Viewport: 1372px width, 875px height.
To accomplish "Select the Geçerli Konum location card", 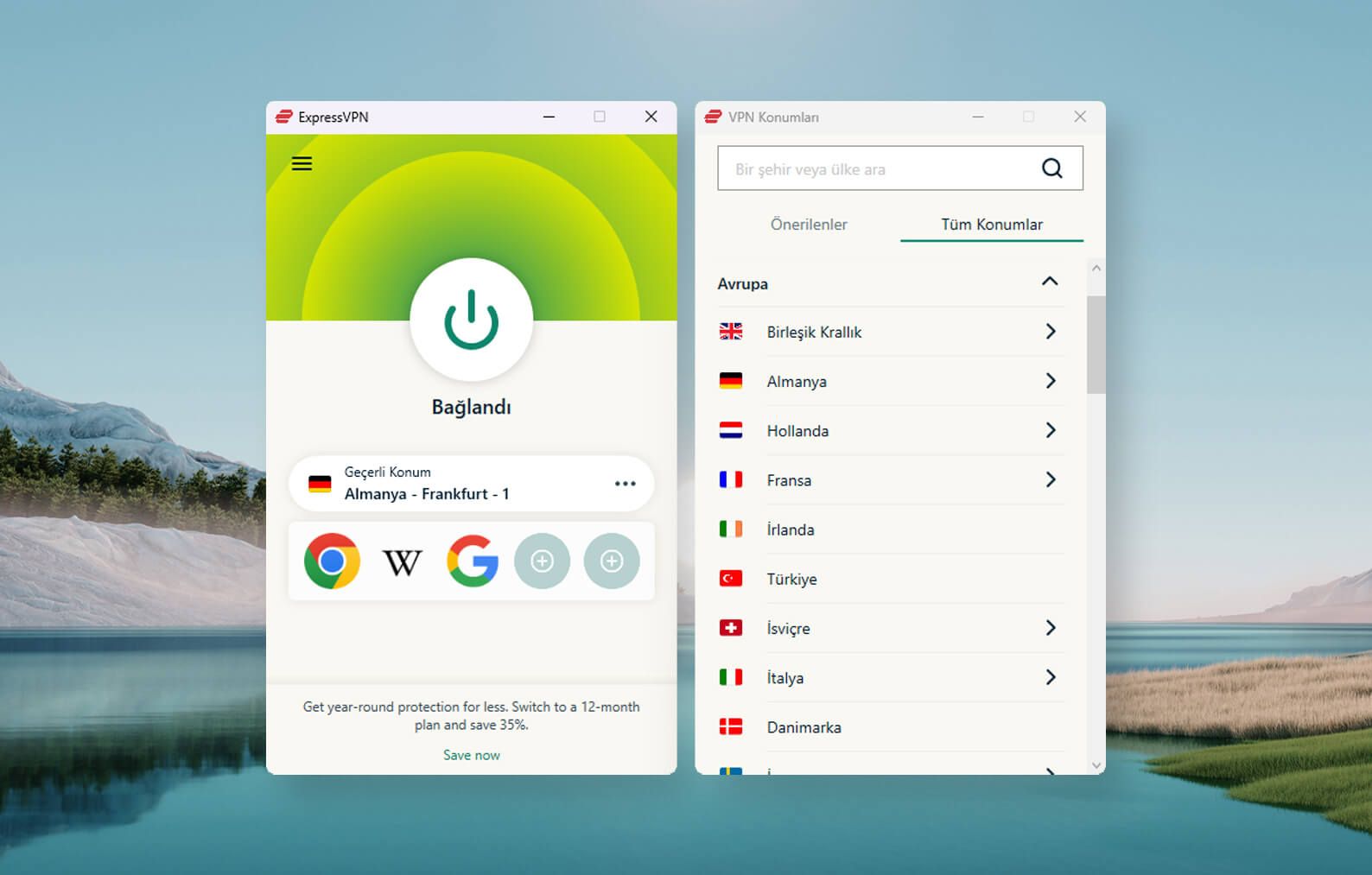I will (x=471, y=484).
